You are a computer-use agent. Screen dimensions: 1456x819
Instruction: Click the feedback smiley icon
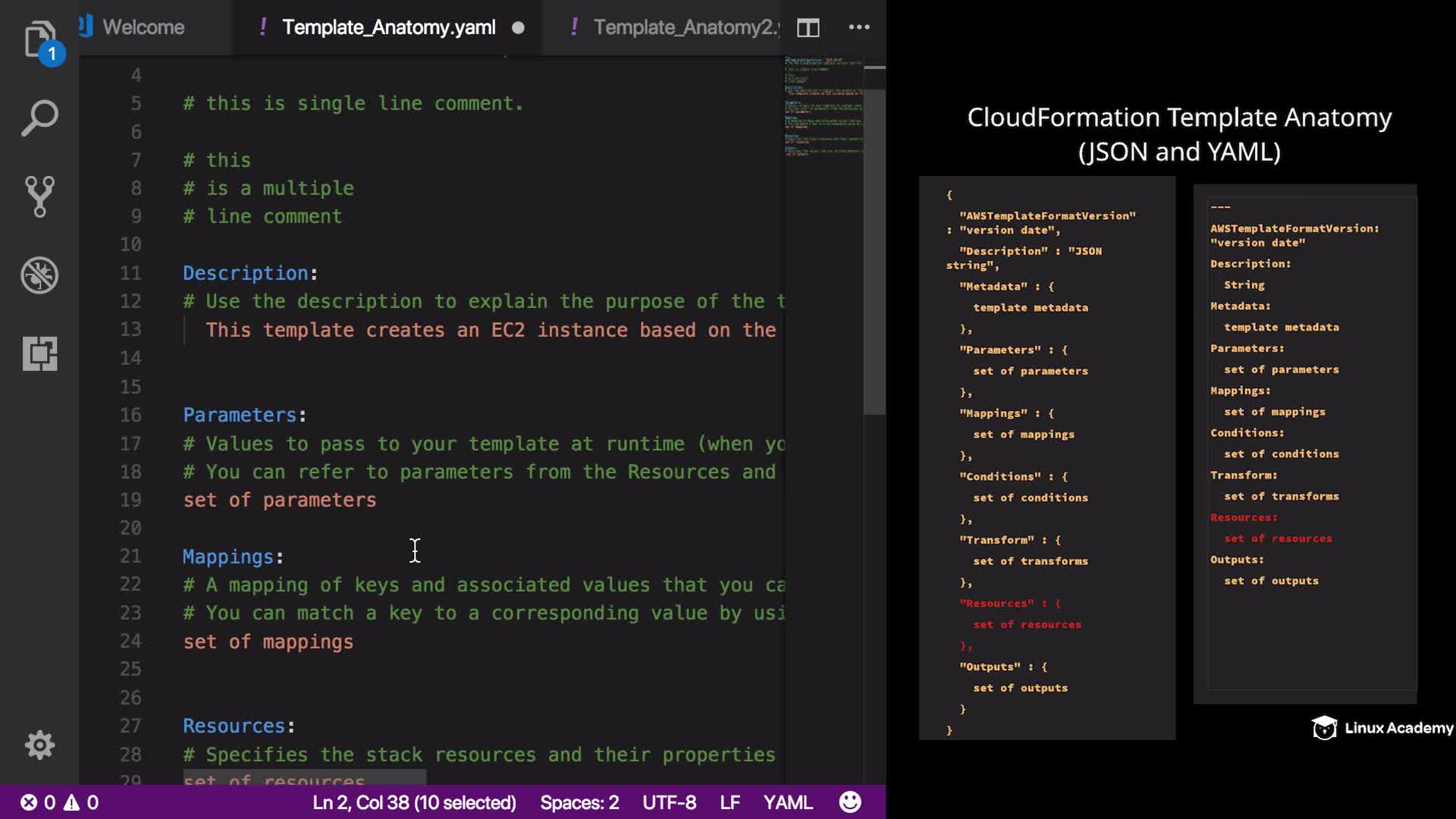point(850,802)
